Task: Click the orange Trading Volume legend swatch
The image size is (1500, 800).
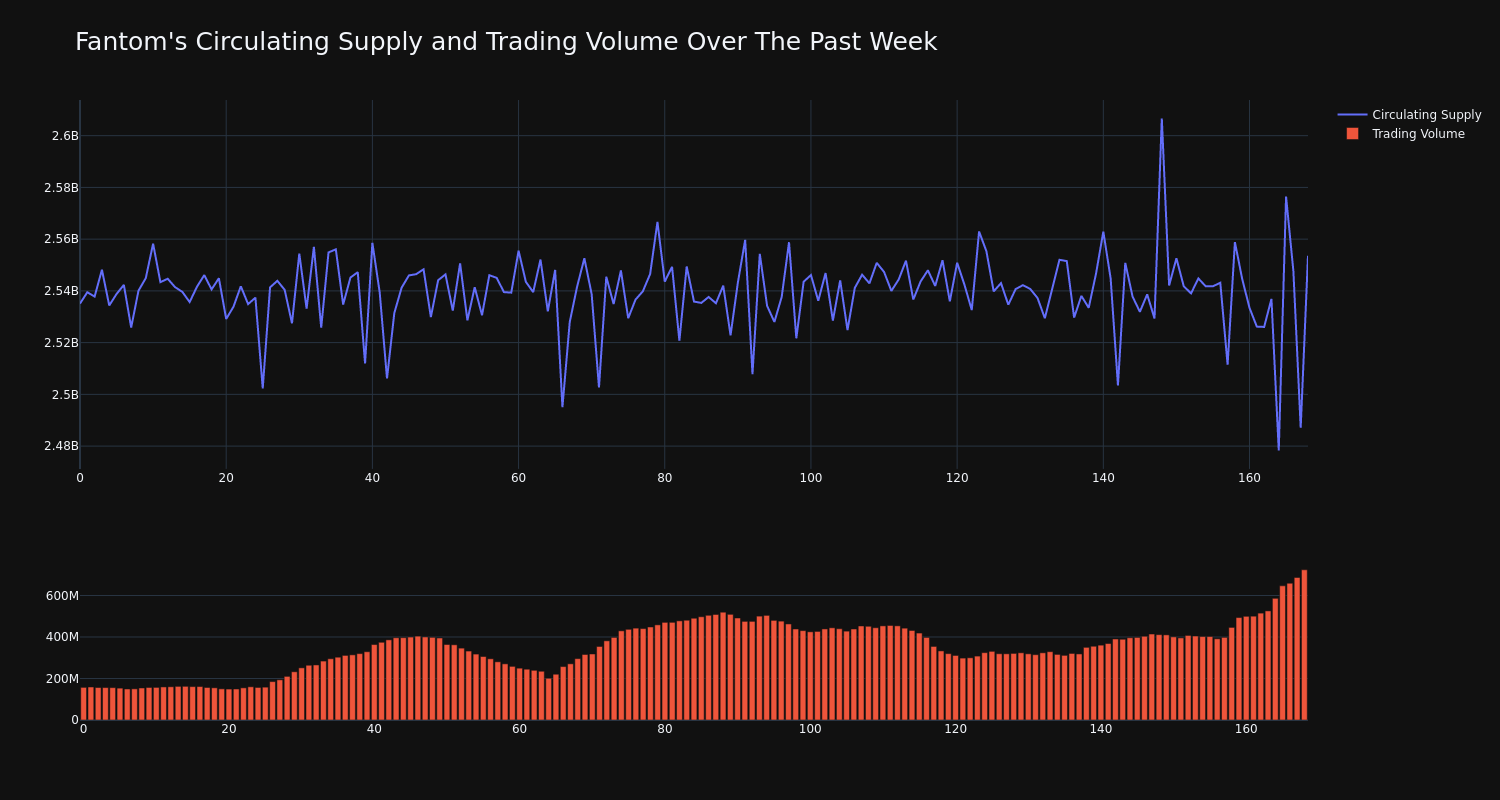Action: [x=1352, y=134]
